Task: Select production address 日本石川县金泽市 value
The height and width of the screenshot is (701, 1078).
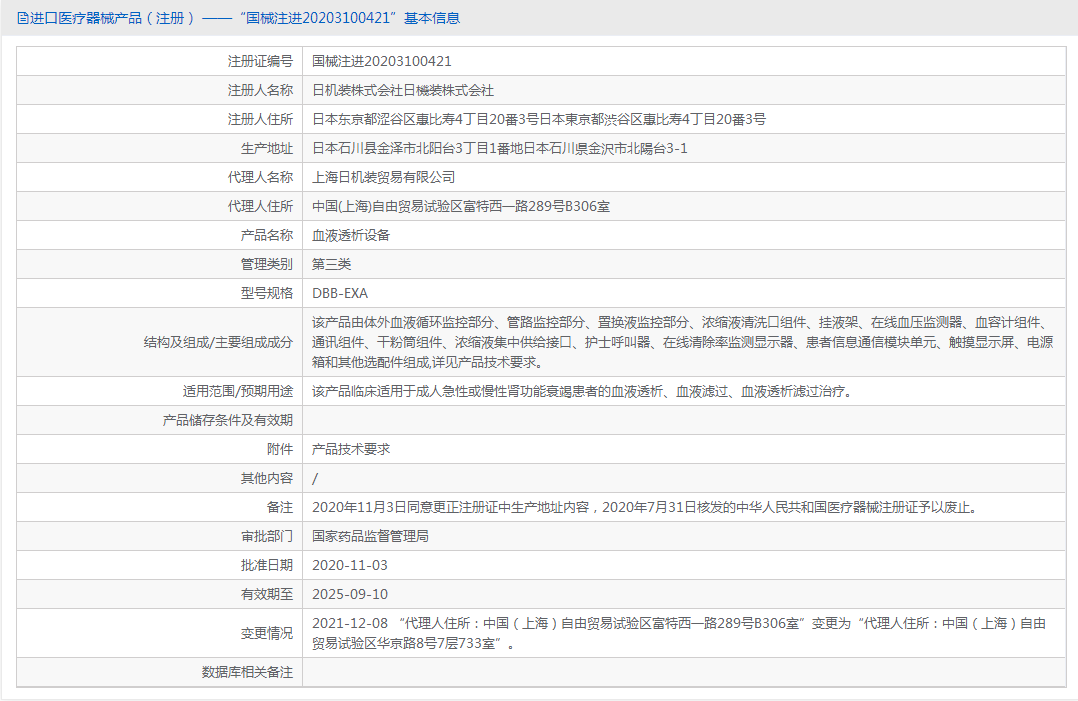Action: click(500, 148)
